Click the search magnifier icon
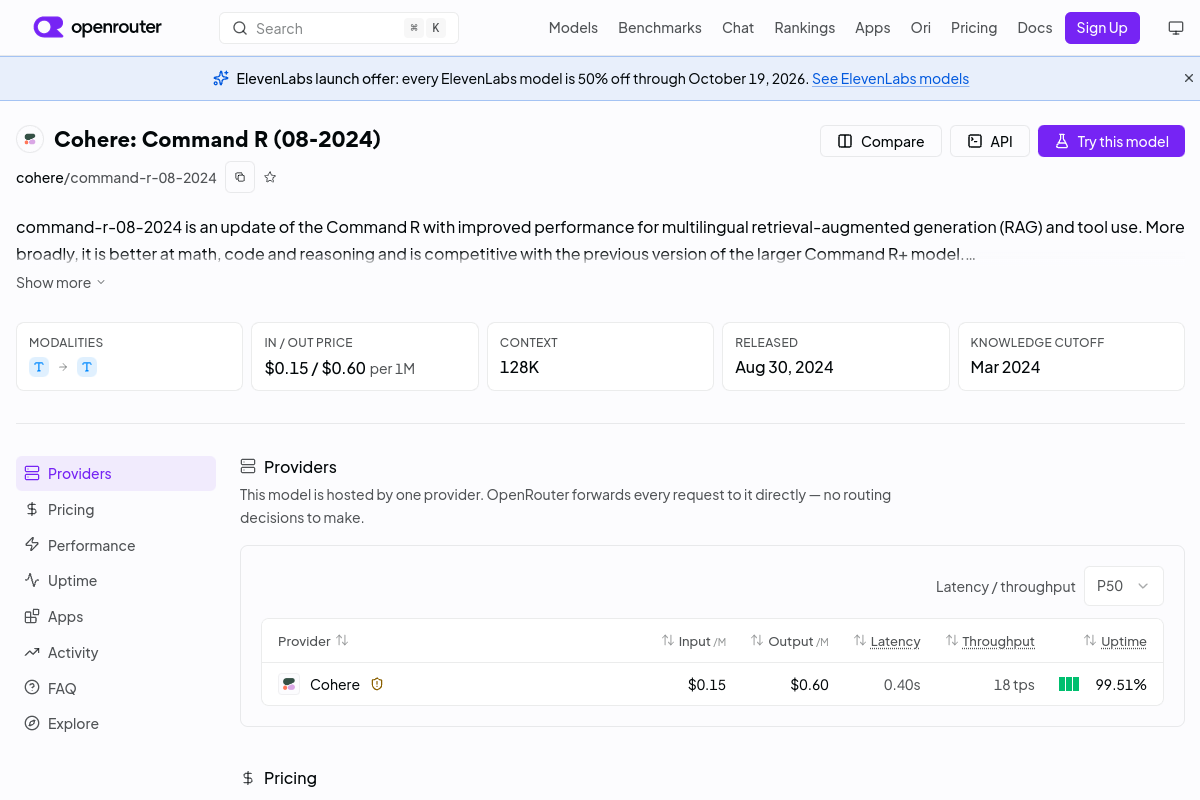 pyautogui.click(x=240, y=28)
